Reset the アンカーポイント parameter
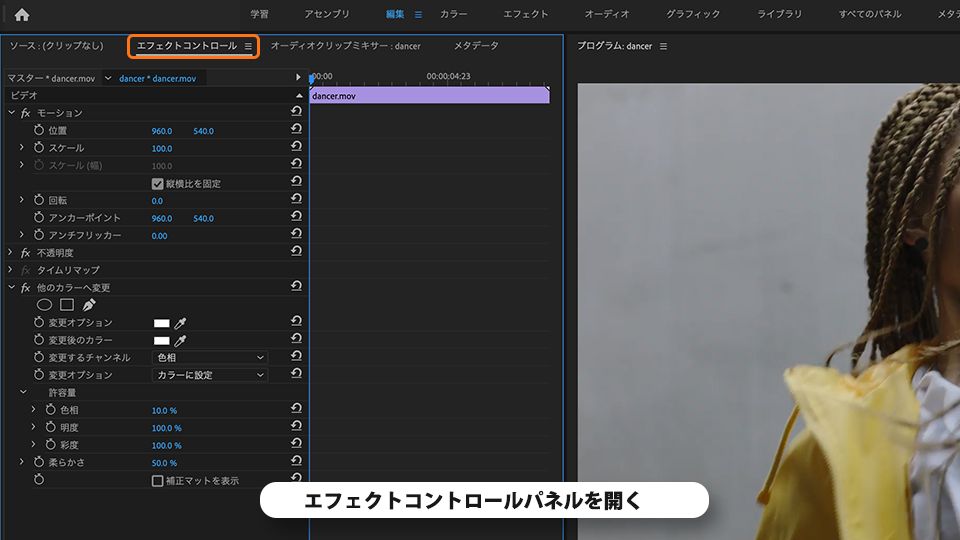The image size is (960, 540). (296, 216)
